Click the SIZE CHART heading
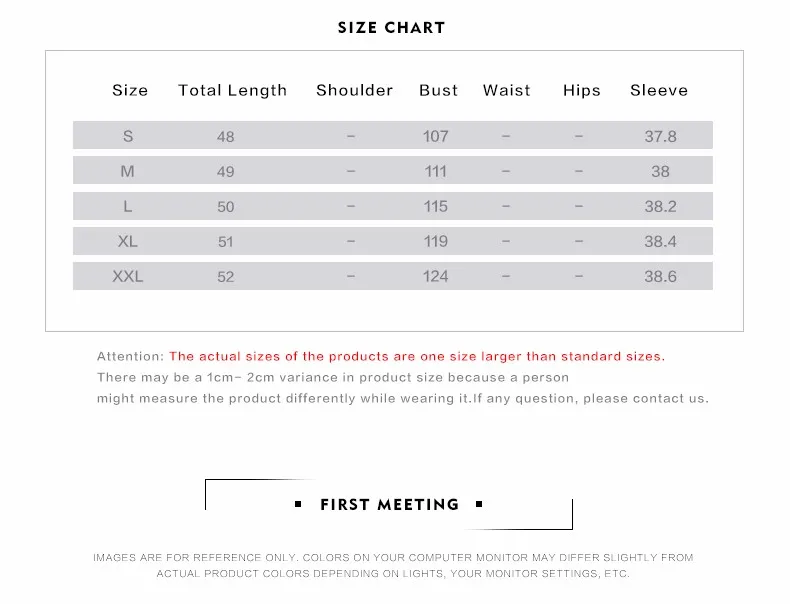 pyautogui.click(x=391, y=28)
